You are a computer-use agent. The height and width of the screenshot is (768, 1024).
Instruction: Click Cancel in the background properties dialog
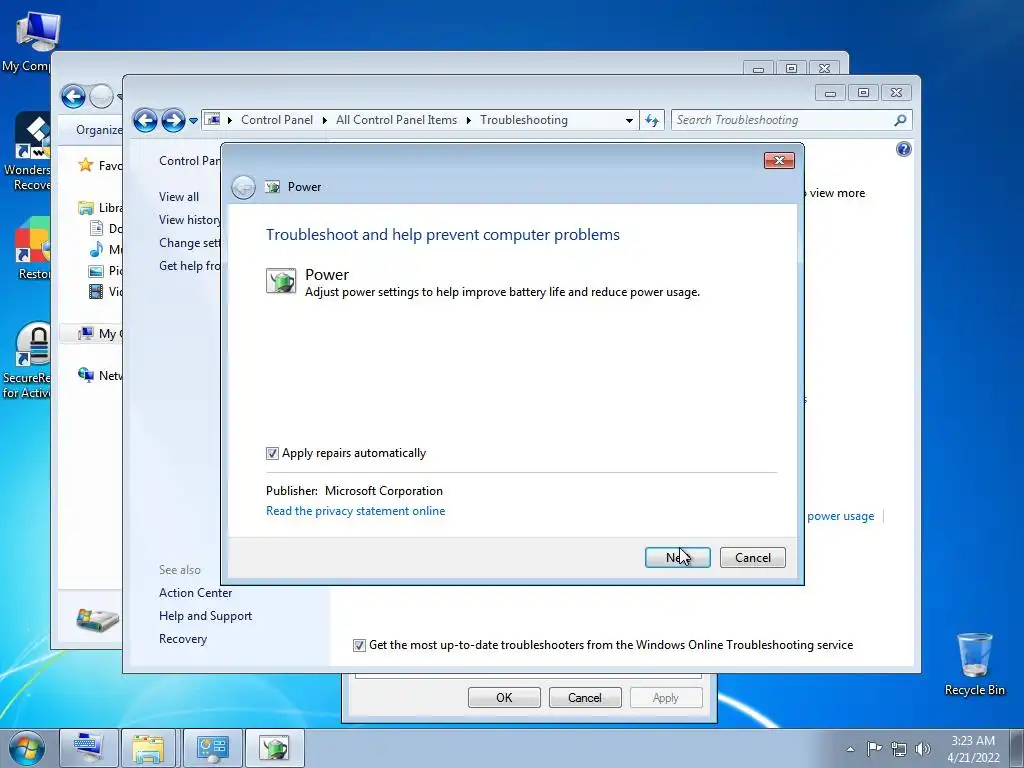coord(584,697)
